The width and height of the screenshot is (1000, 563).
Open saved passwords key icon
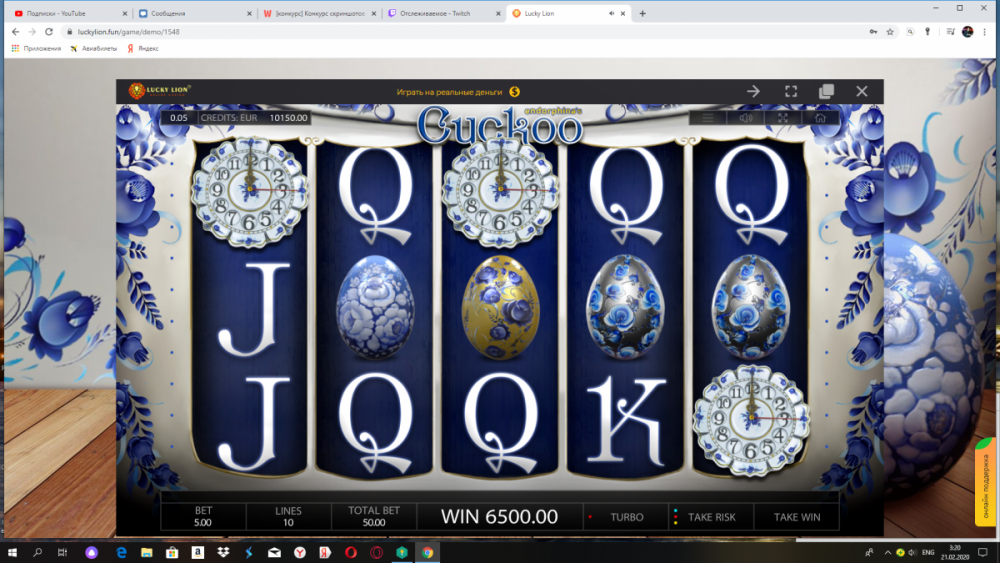(x=873, y=32)
